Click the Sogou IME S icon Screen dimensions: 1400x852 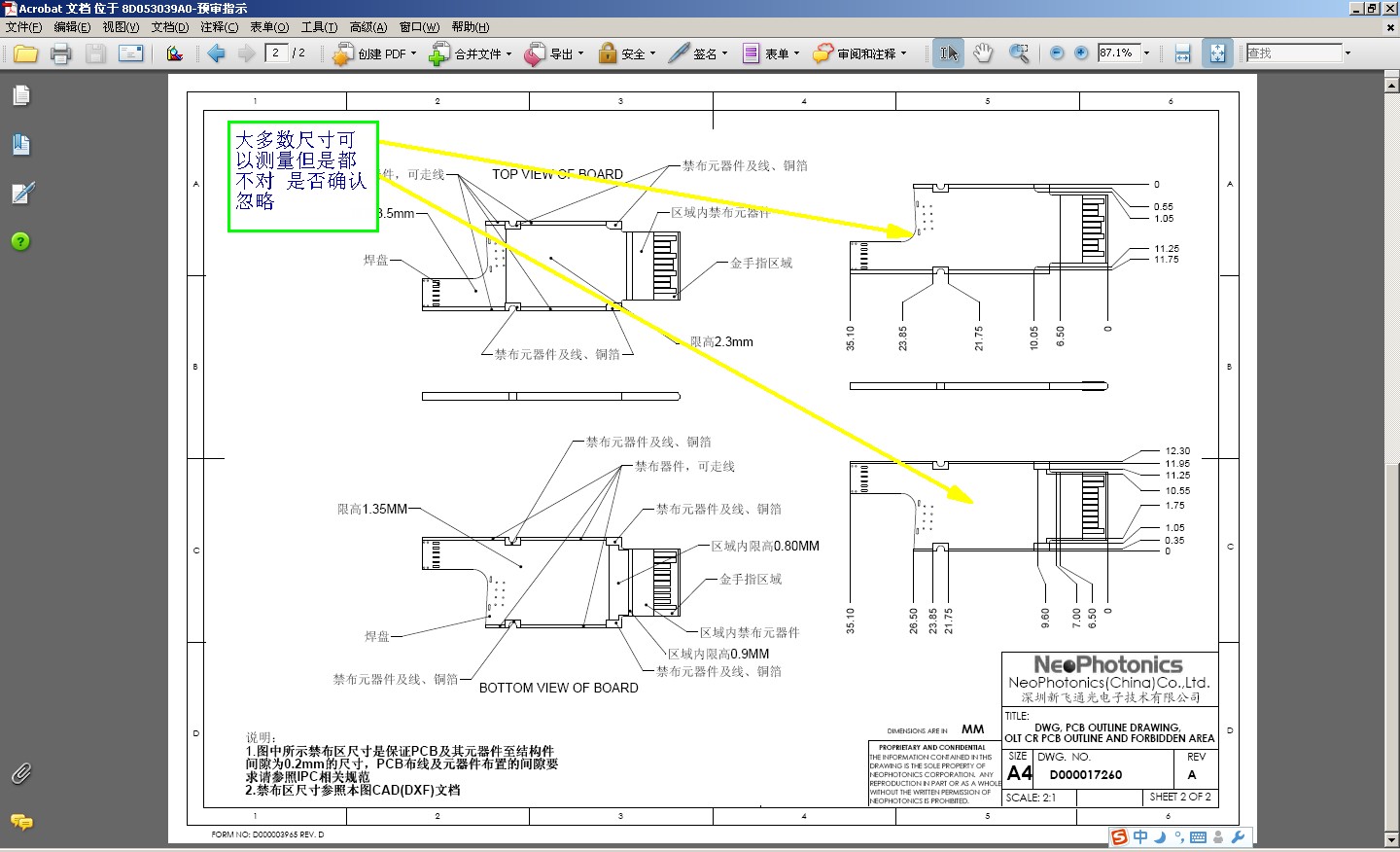(x=1120, y=836)
